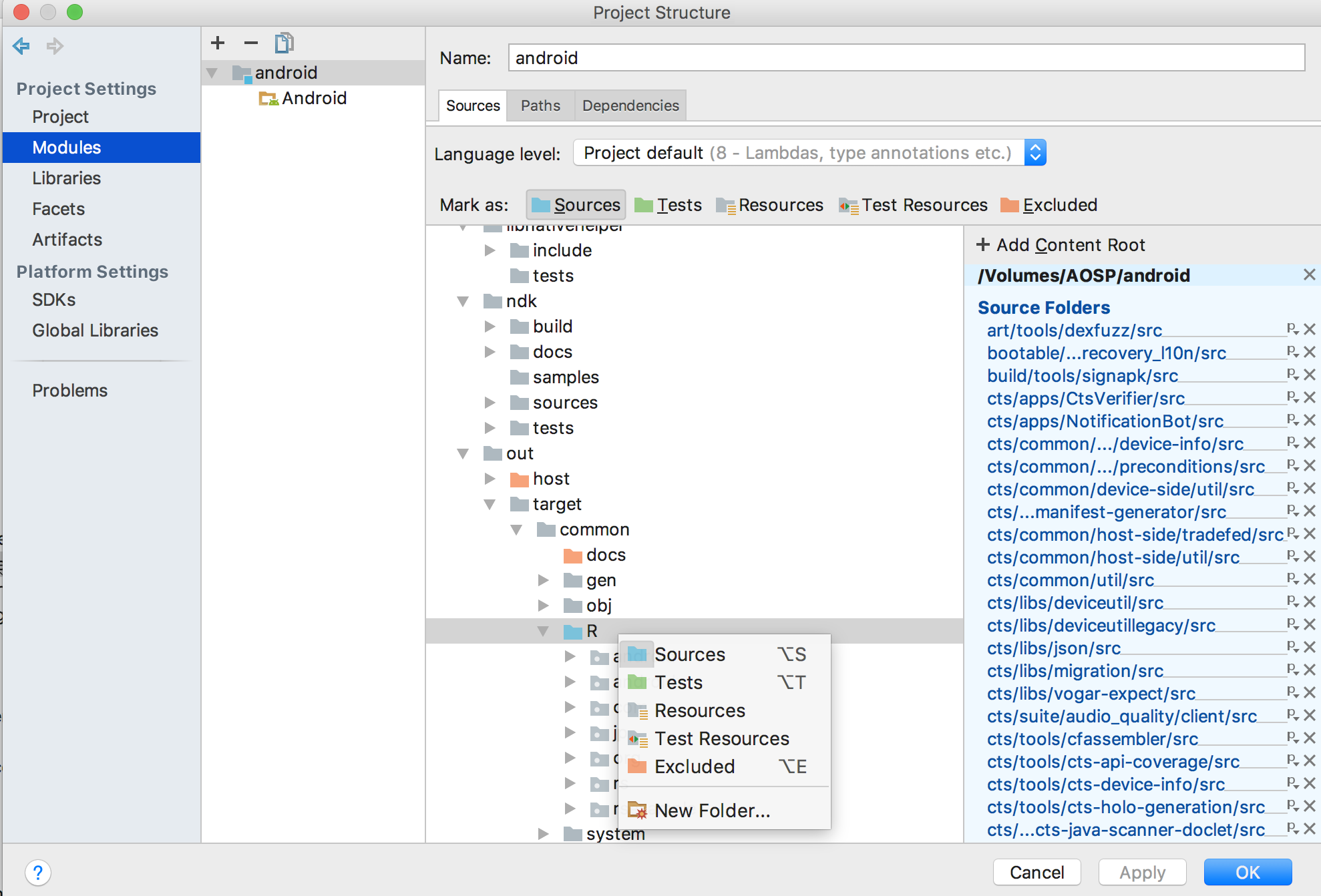Choose Excluded in the context menu
This screenshot has width=1321, height=896.
pos(725,766)
